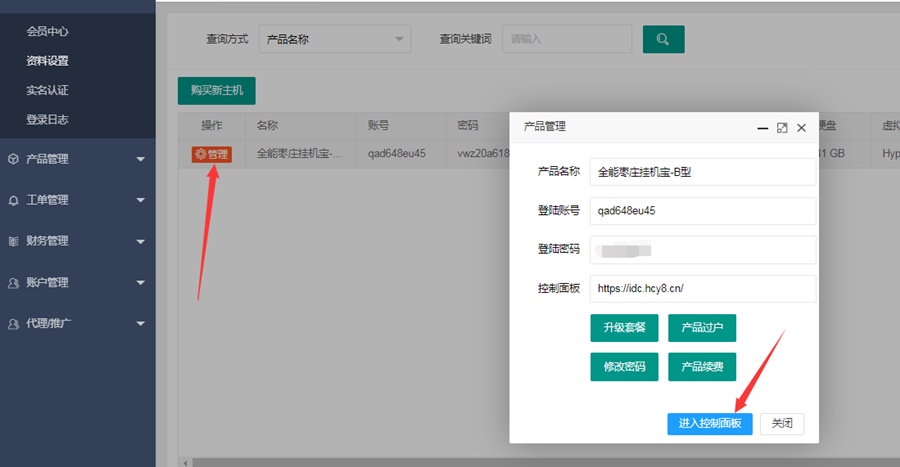Viewport: 900px width, 467px height.
Task: Minimize the 产品管理 dialog
Action: (x=763, y=128)
